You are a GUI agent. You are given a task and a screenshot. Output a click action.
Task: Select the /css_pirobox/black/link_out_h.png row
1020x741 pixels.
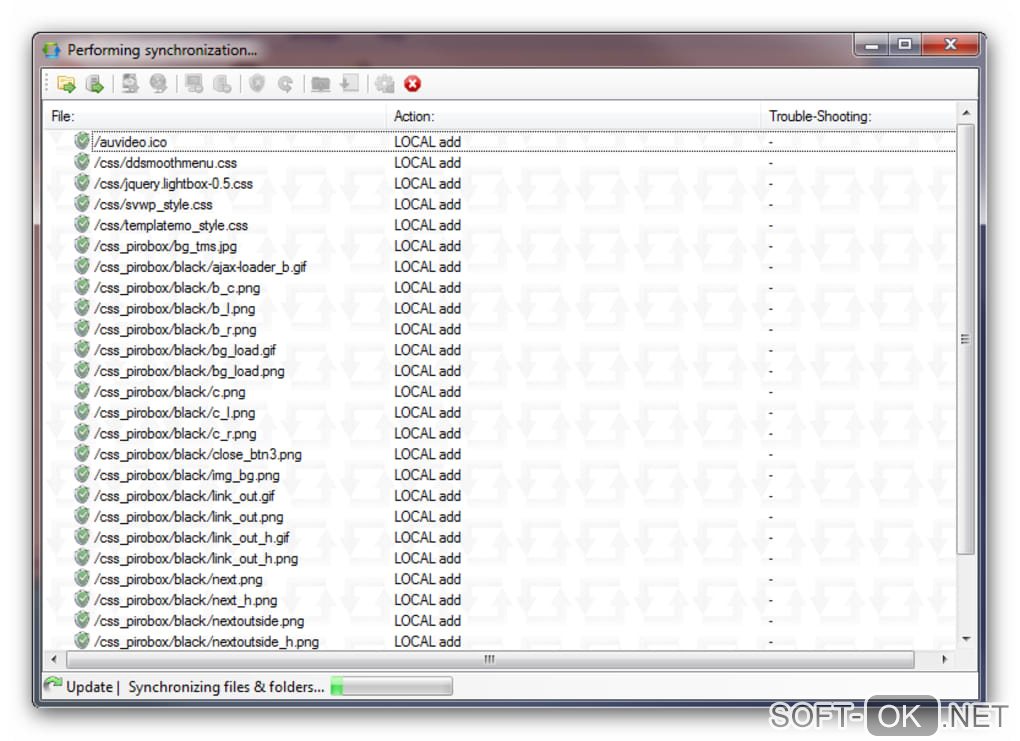[x=501, y=558]
